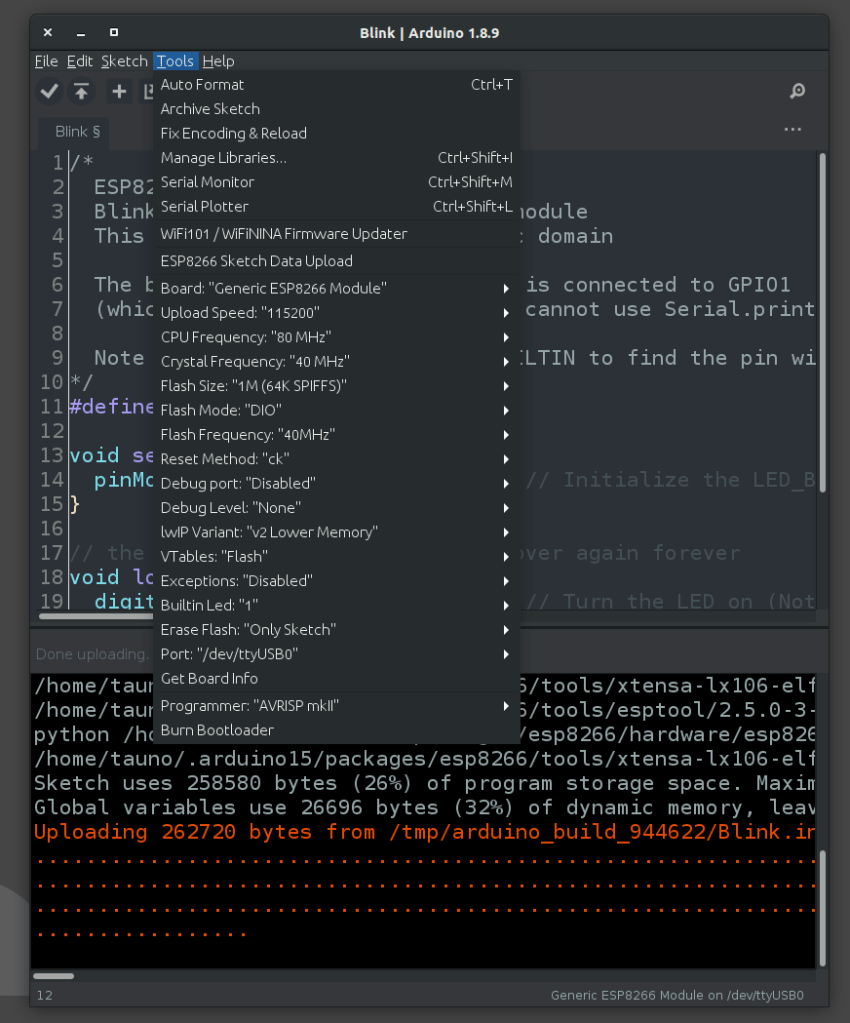Open the Erase Flash submenu
This screenshot has width=850, height=1023.
(x=335, y=629)
